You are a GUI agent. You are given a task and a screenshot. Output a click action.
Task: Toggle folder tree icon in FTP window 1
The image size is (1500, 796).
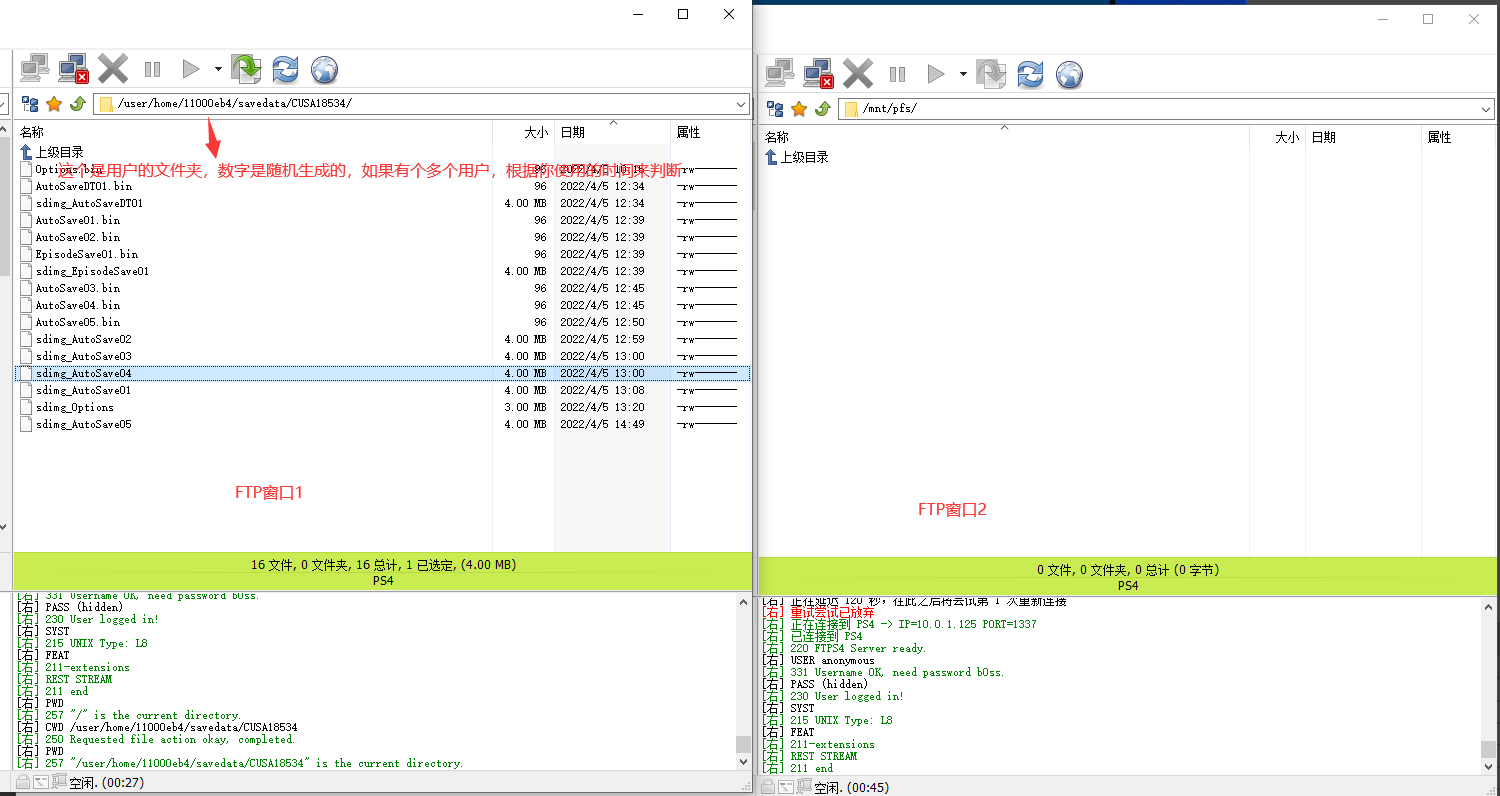coord(30,104)
